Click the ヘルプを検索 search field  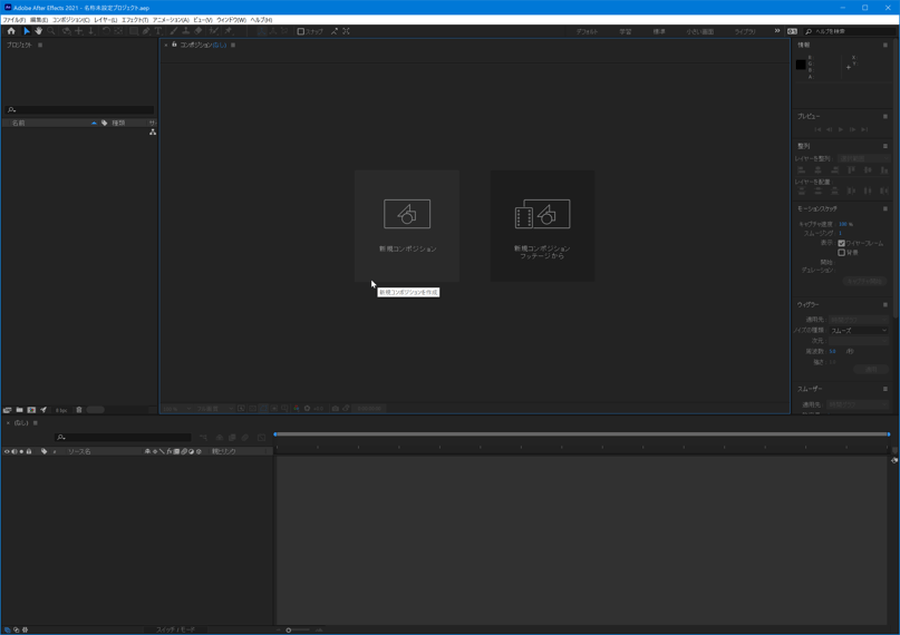pos(850,31)
